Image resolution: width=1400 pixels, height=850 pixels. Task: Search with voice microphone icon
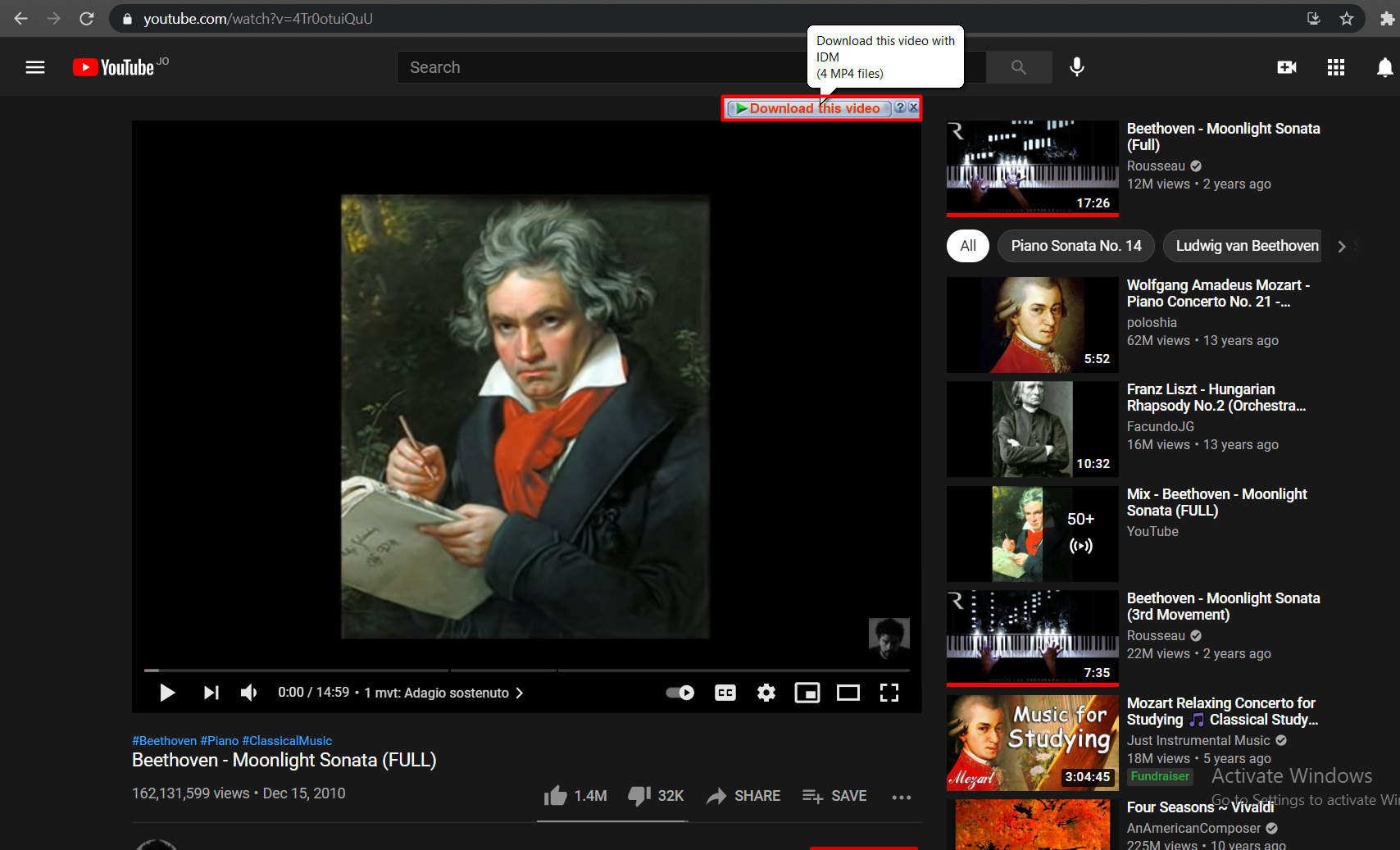[x=1077, y=67]
